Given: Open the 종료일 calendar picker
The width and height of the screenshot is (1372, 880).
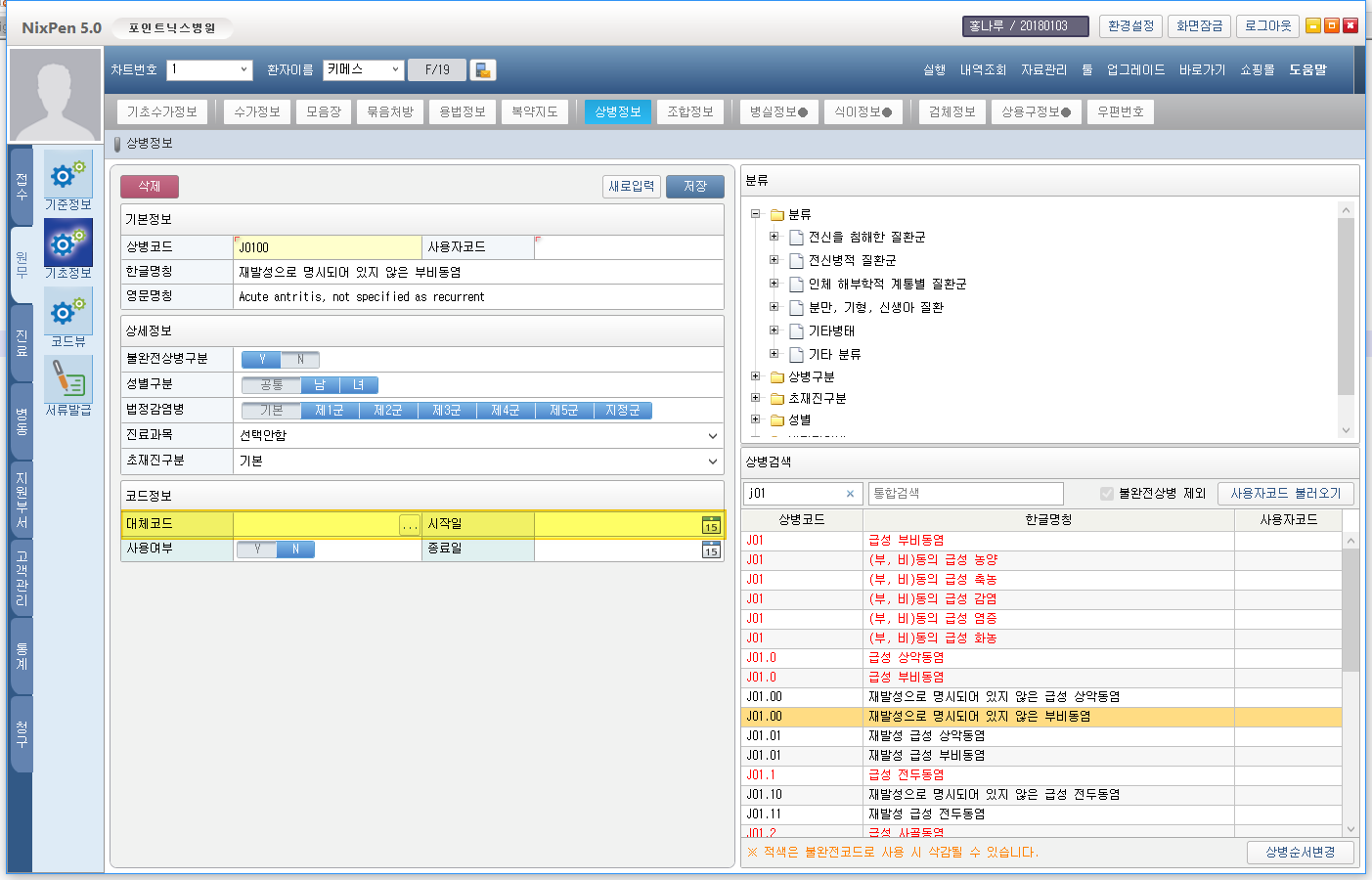Looking at the screenshot, I should point(711,550).
